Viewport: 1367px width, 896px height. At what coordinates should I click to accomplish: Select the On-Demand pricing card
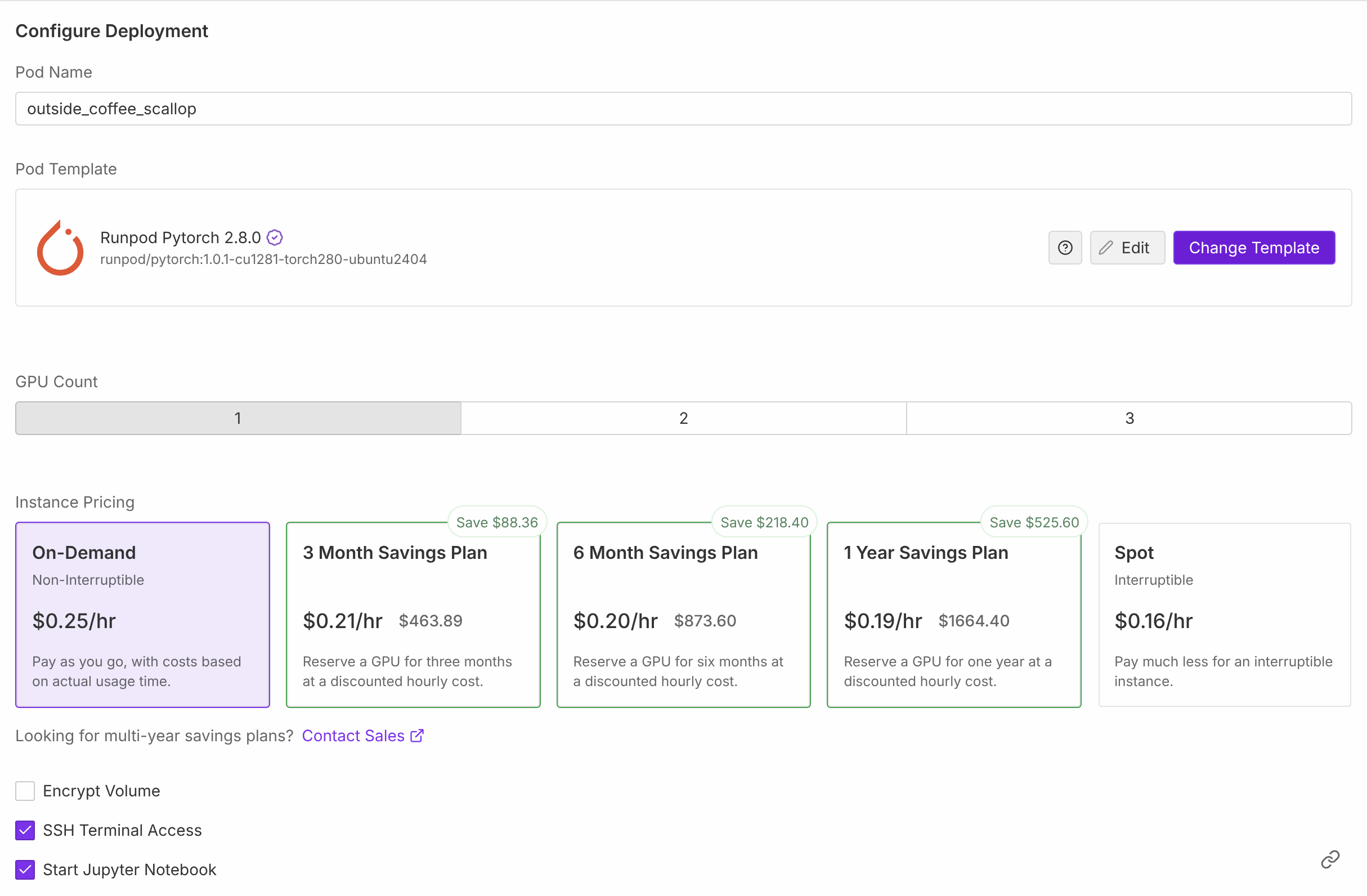coord(142,615)
